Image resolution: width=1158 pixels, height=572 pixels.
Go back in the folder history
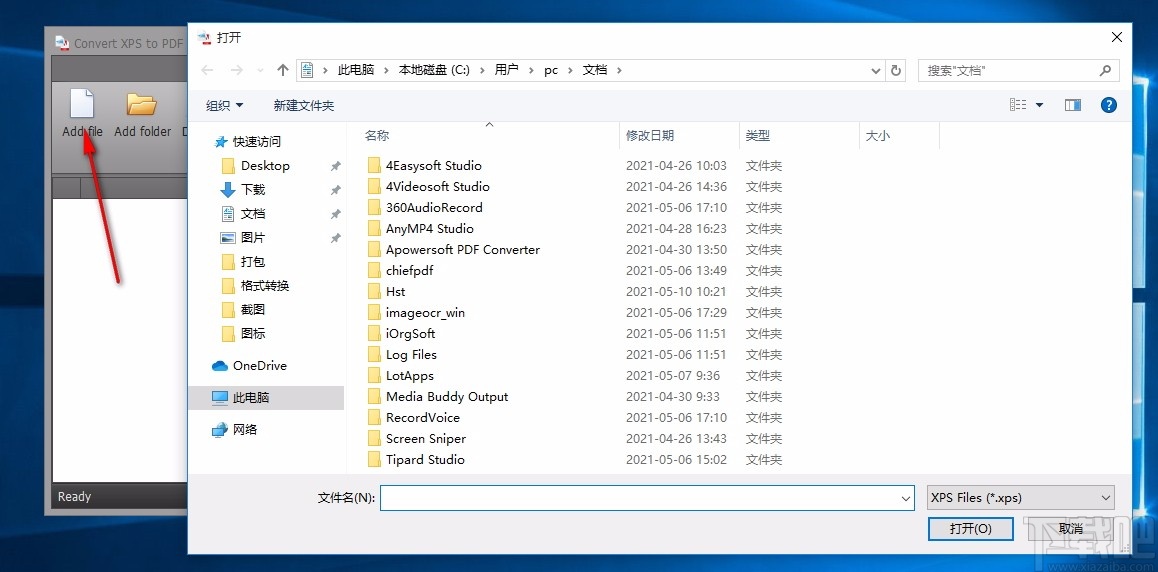coord(208,70)
